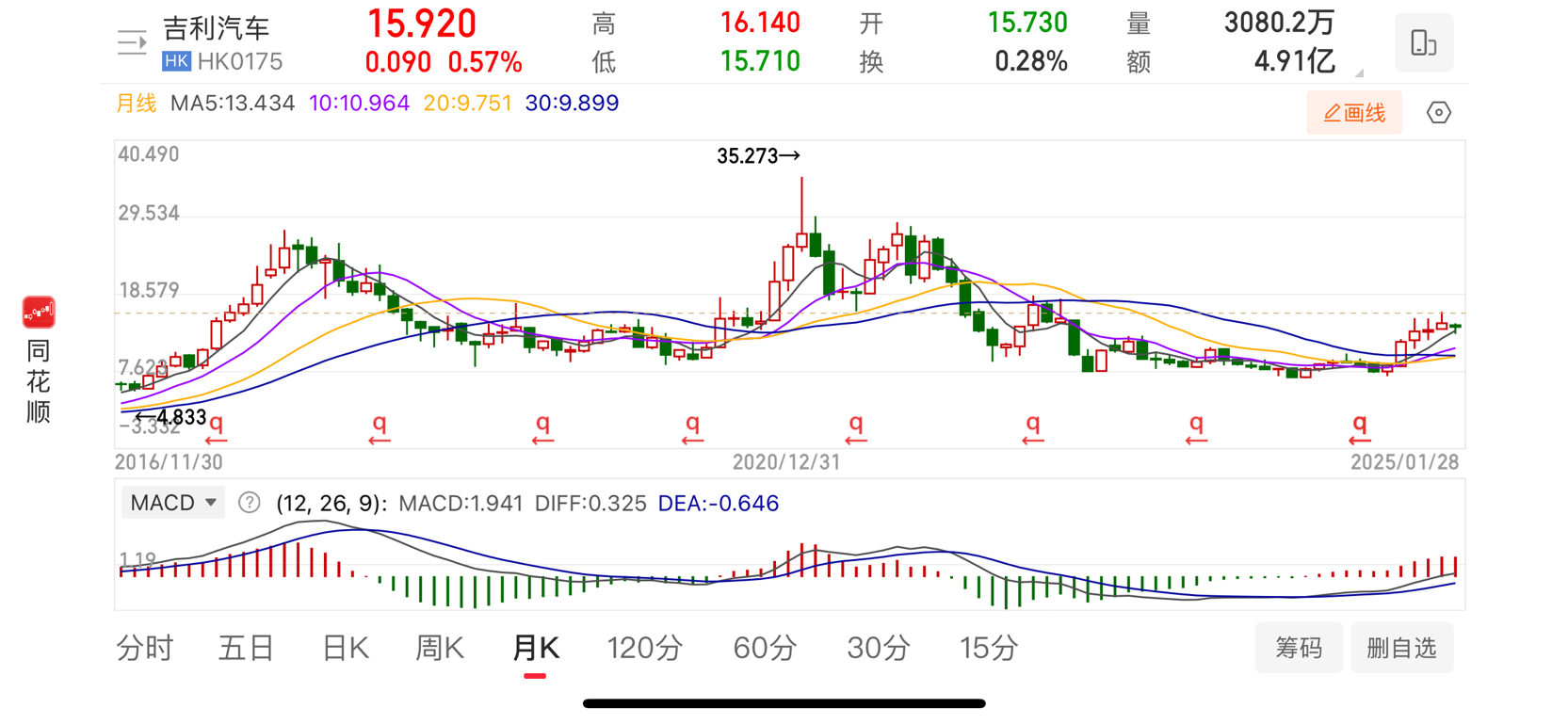Tap the landscape/portrait rotate icon
This screenshot has width=1568, height=724.
[x=1424, y=43]
